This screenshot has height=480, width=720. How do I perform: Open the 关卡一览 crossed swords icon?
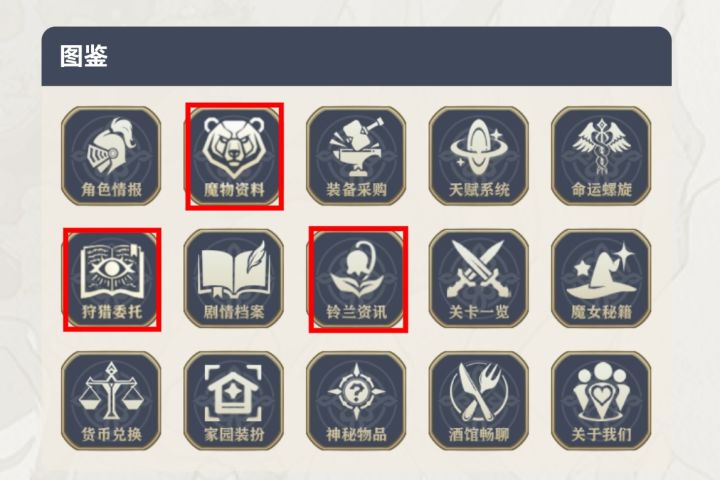(x=479, y=279)
